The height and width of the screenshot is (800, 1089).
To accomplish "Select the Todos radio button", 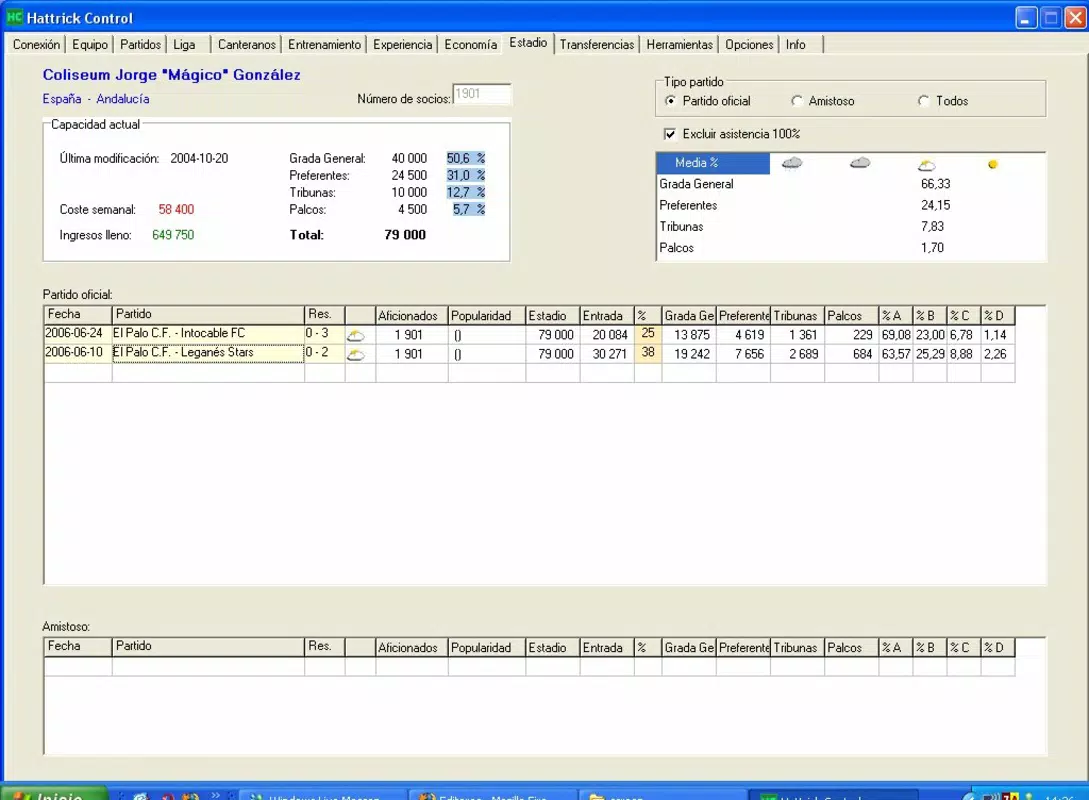I will (924, 101).
